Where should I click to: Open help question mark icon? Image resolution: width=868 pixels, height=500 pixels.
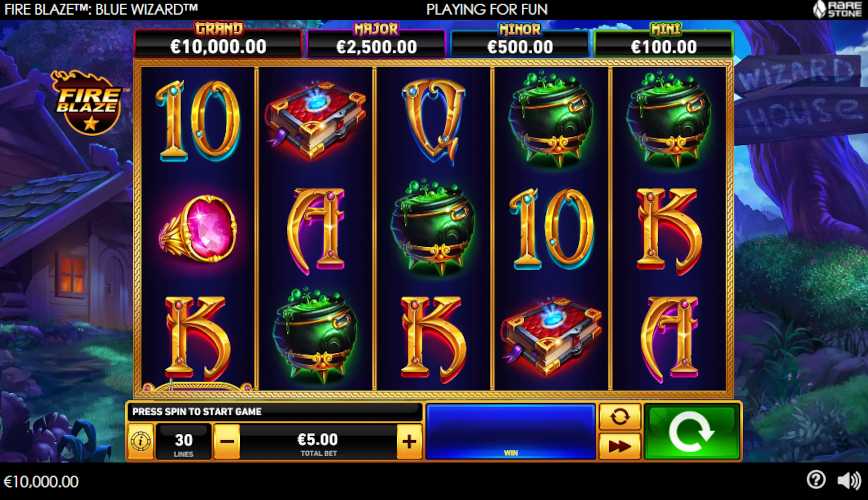pos(816,480)
